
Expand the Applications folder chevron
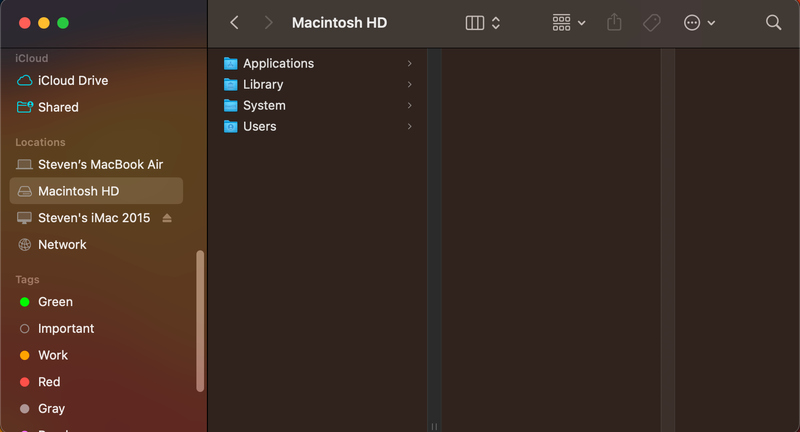click(410, 63)
